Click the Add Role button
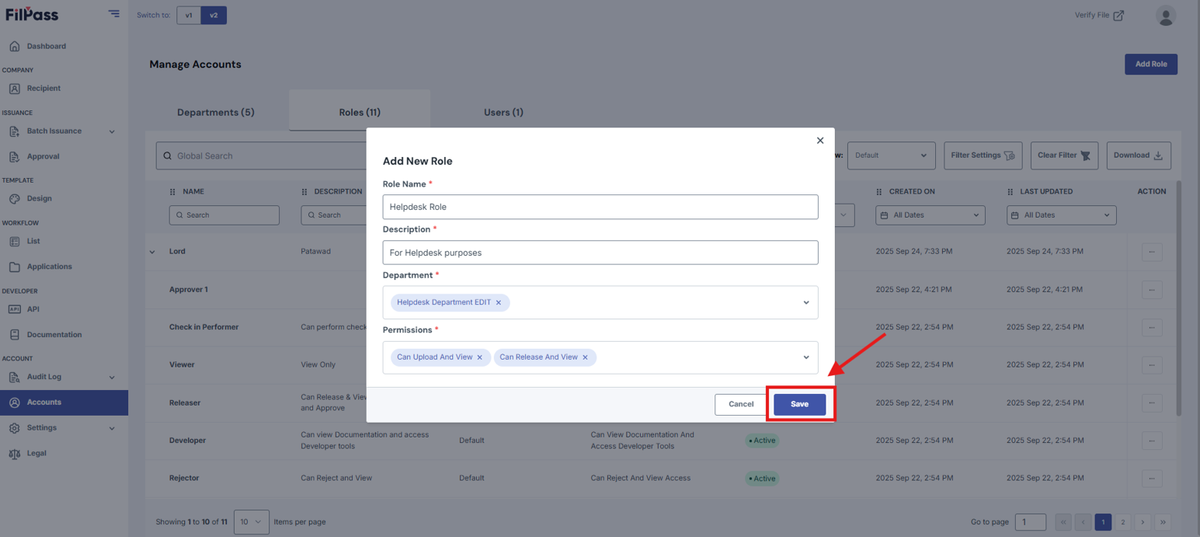This screenshot has width=1200, height=537. pyautogui.click(x=1151, y=64)
